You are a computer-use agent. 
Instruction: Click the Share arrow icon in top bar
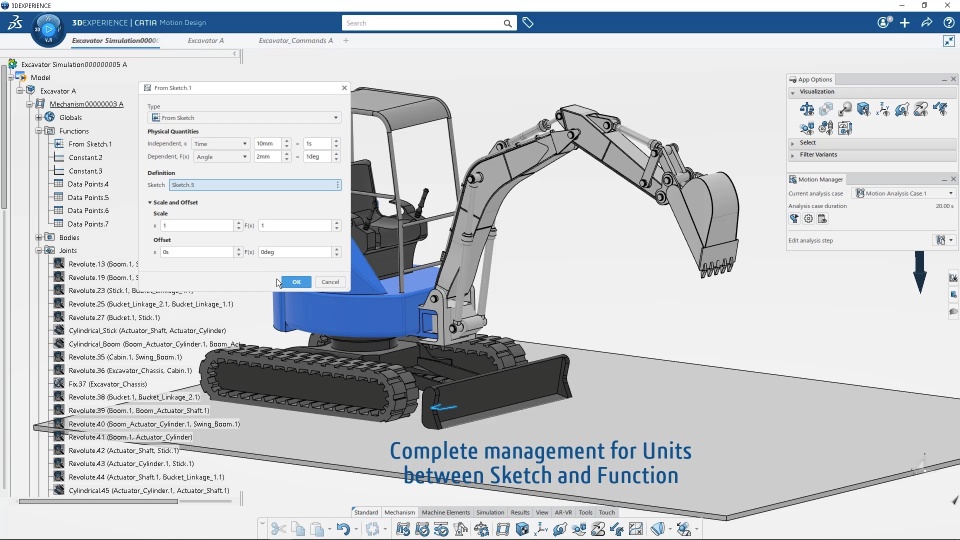click(926, 23)
